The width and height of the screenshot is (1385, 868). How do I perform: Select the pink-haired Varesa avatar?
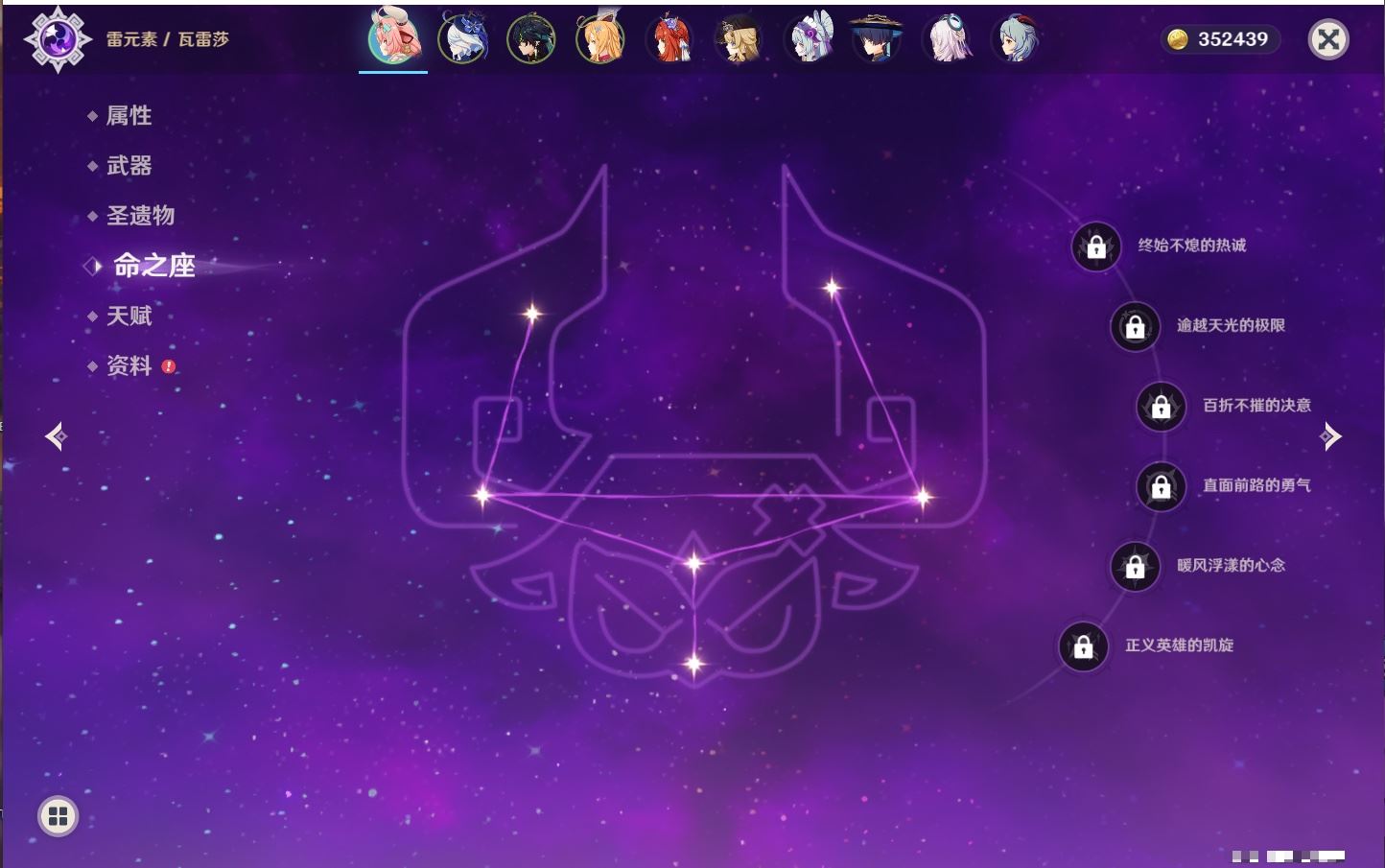393,37
